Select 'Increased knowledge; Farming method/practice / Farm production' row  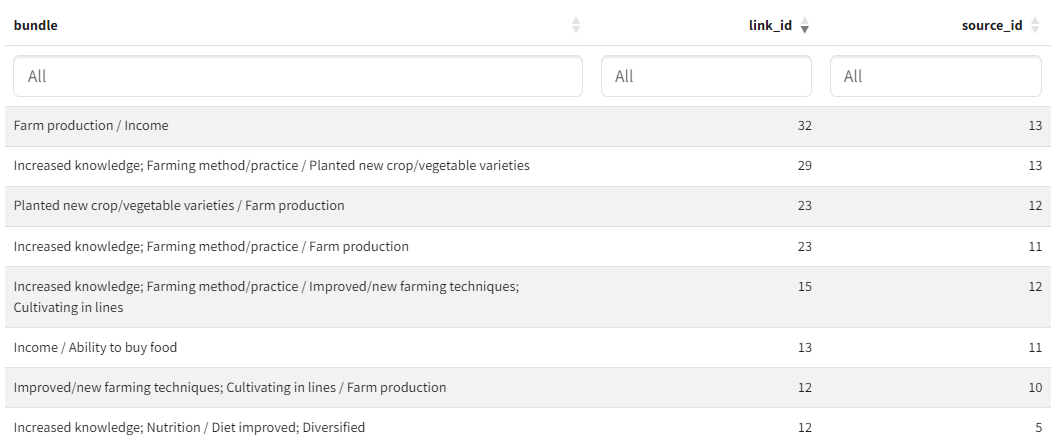tap(211, 247)
